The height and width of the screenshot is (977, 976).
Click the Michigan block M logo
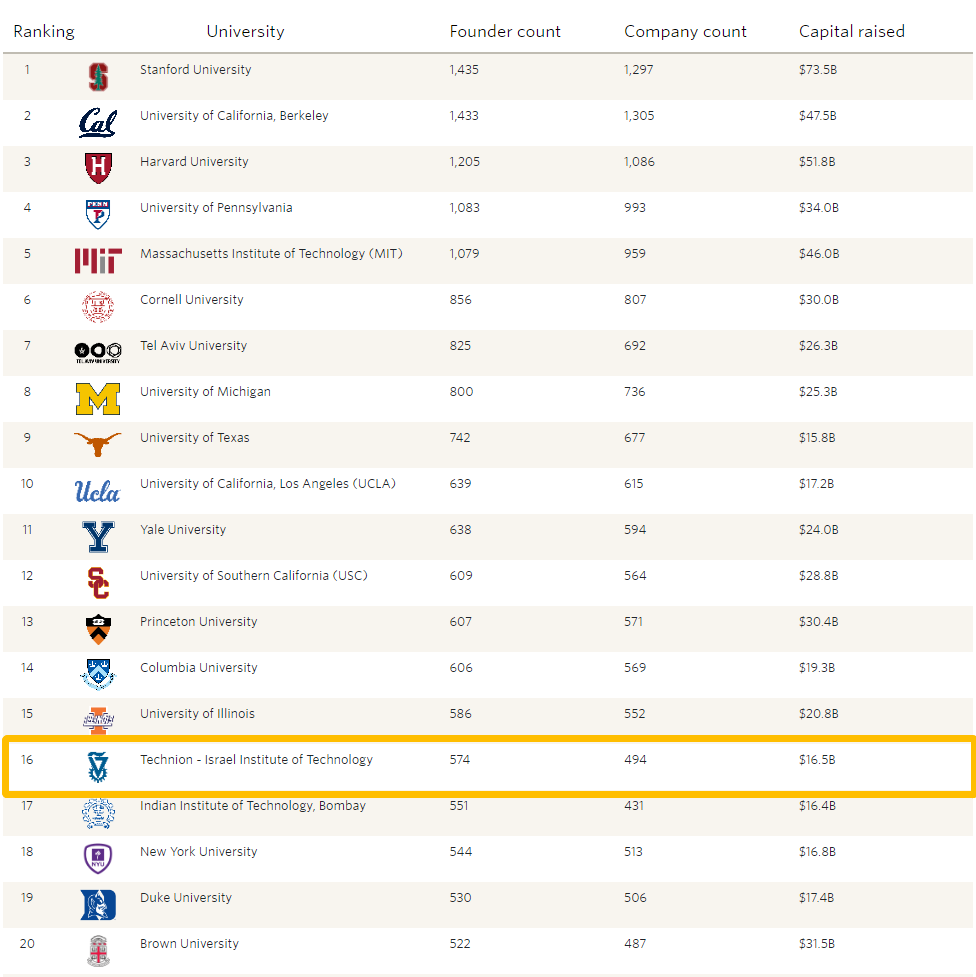coord(98,399)
